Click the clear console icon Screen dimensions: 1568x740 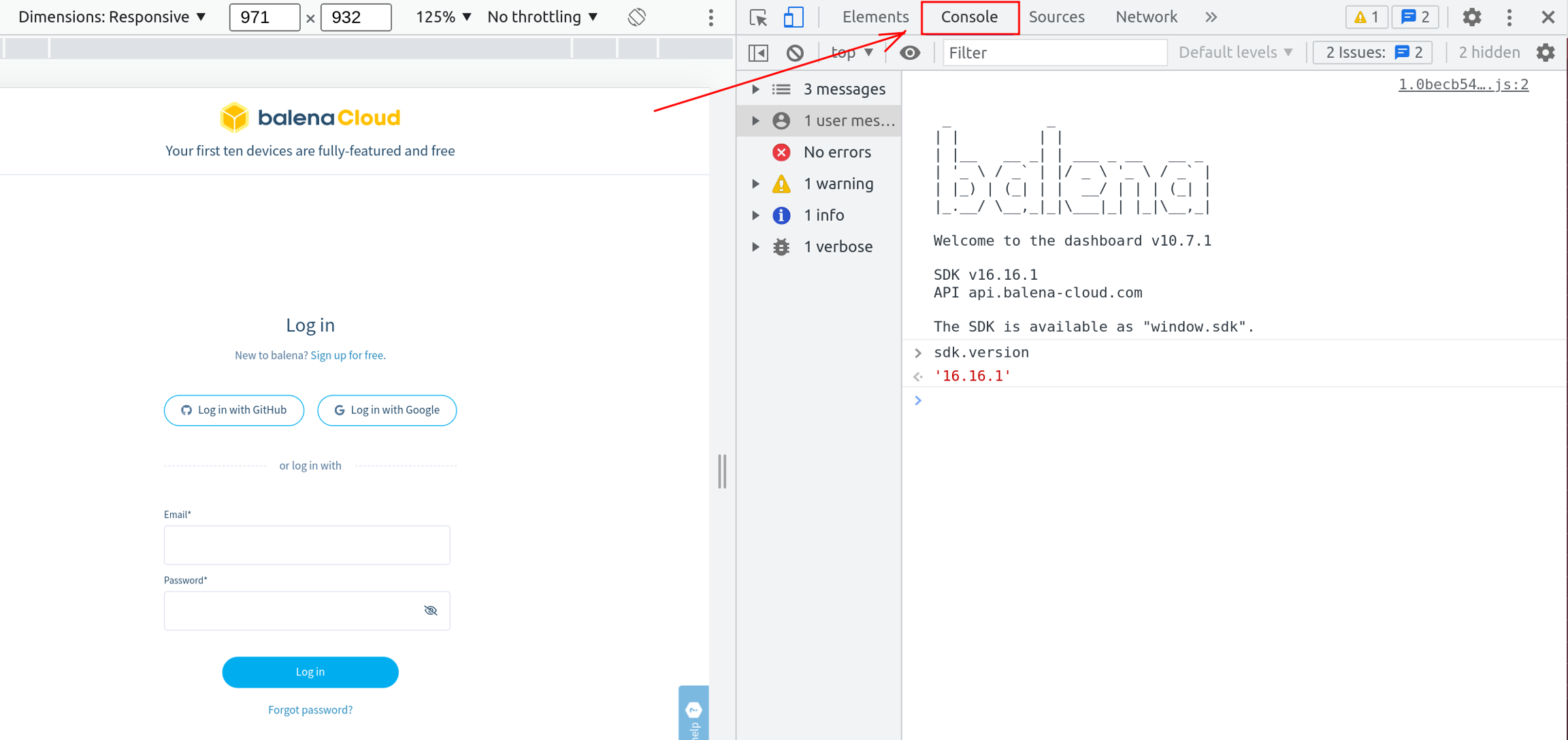795,52
